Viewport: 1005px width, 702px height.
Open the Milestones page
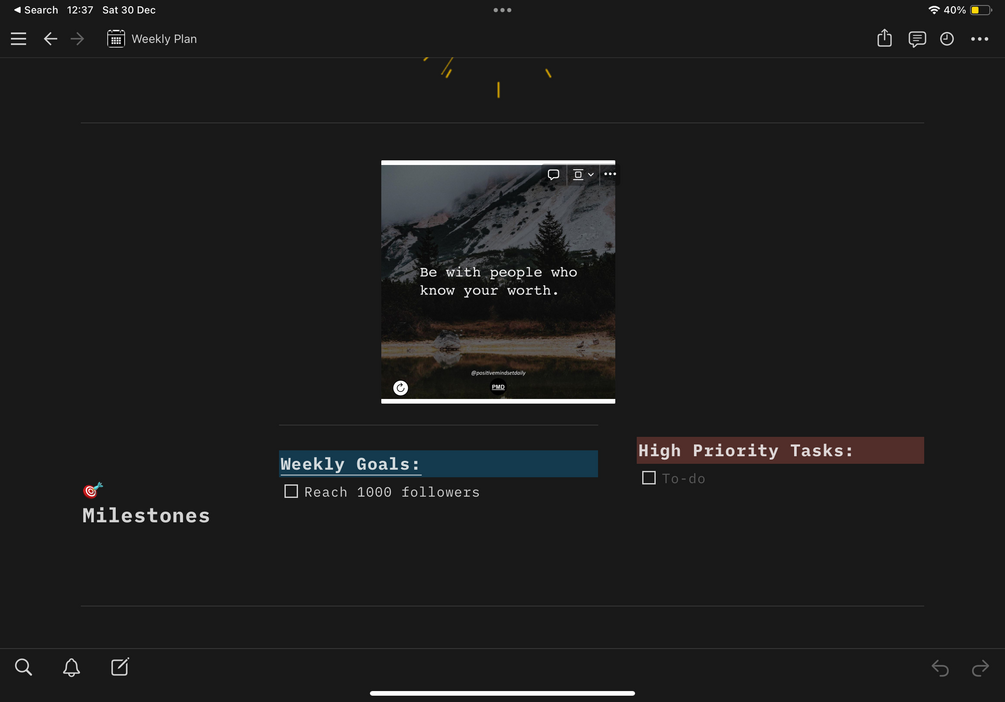[x=146, y=516]
